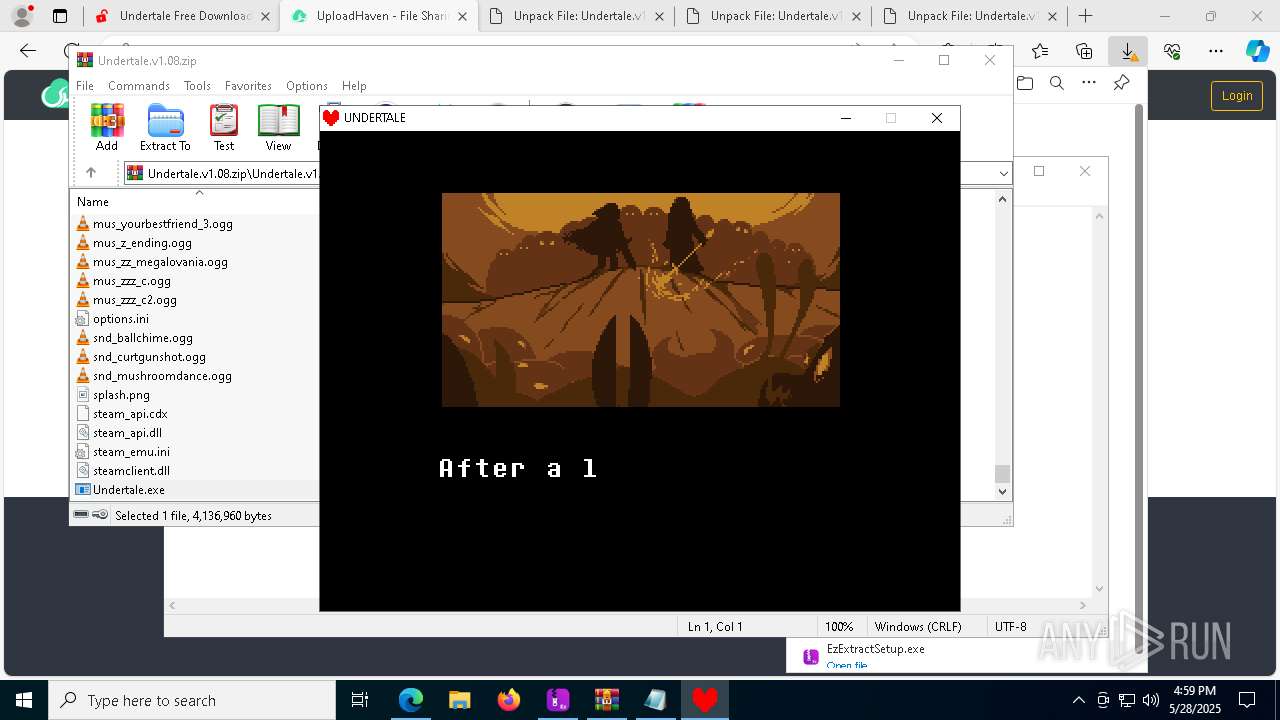Click 100% zoom level in Notepad status bar
Screen dimensions: 1280x720
(x=839, y=627)
